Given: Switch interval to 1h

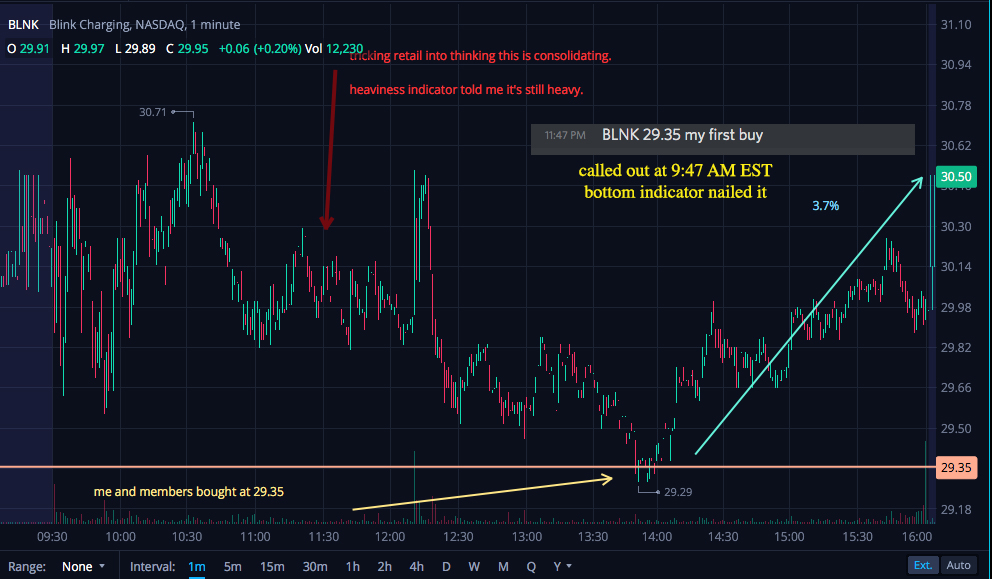Looking at the screenshot, I should click(x=352, y=566).
